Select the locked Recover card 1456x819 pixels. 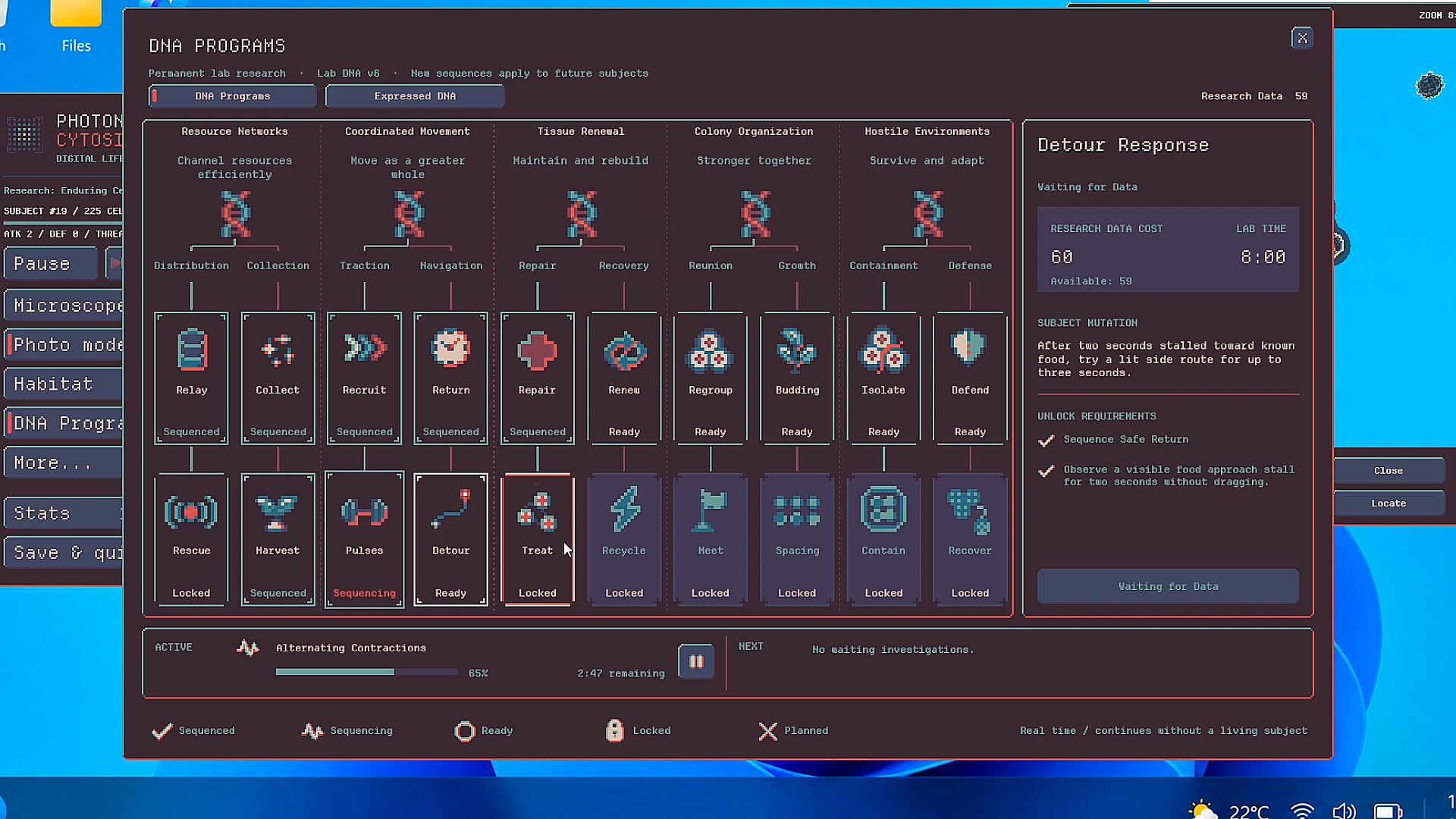pos(970,539)
